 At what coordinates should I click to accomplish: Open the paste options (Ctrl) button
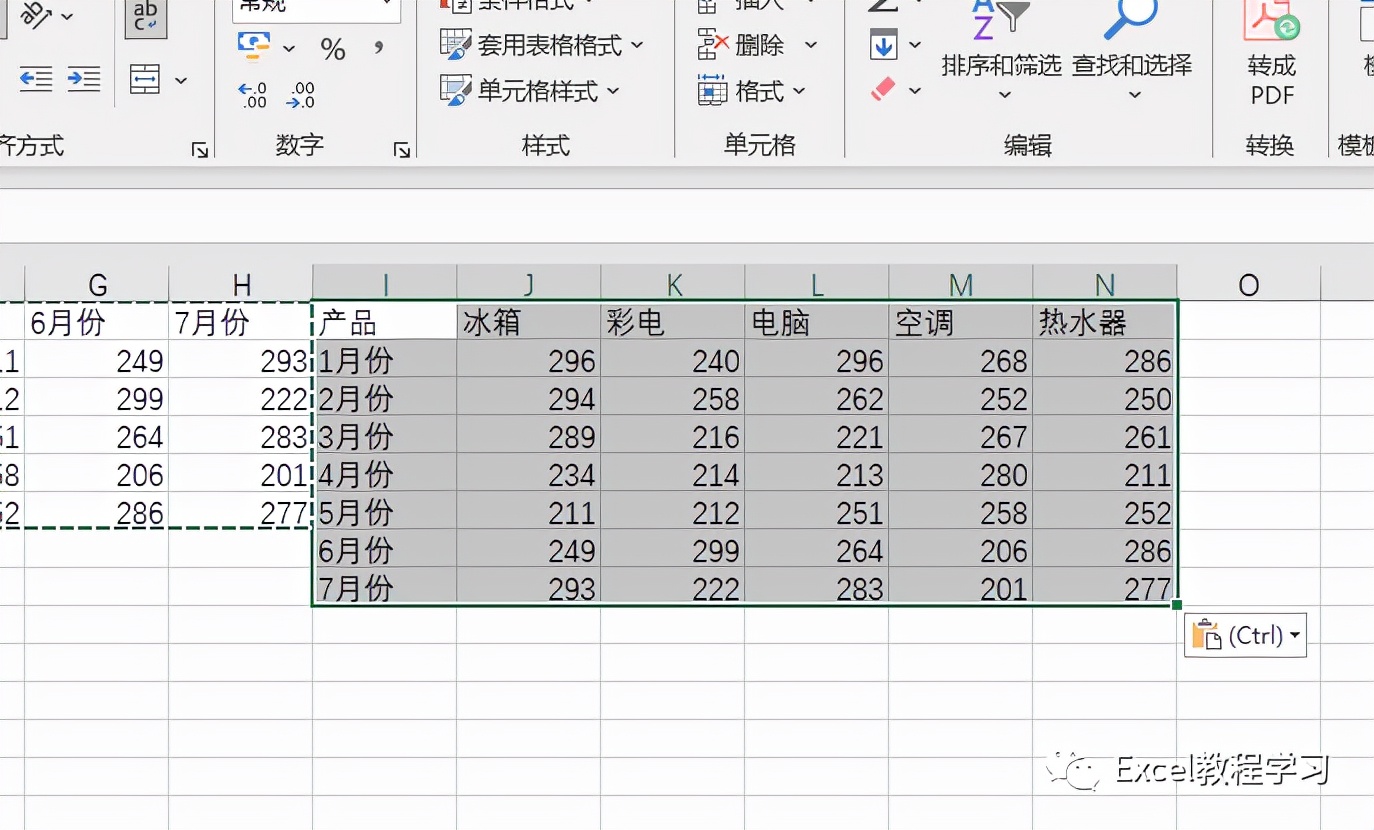click(x=1245, y=635)
